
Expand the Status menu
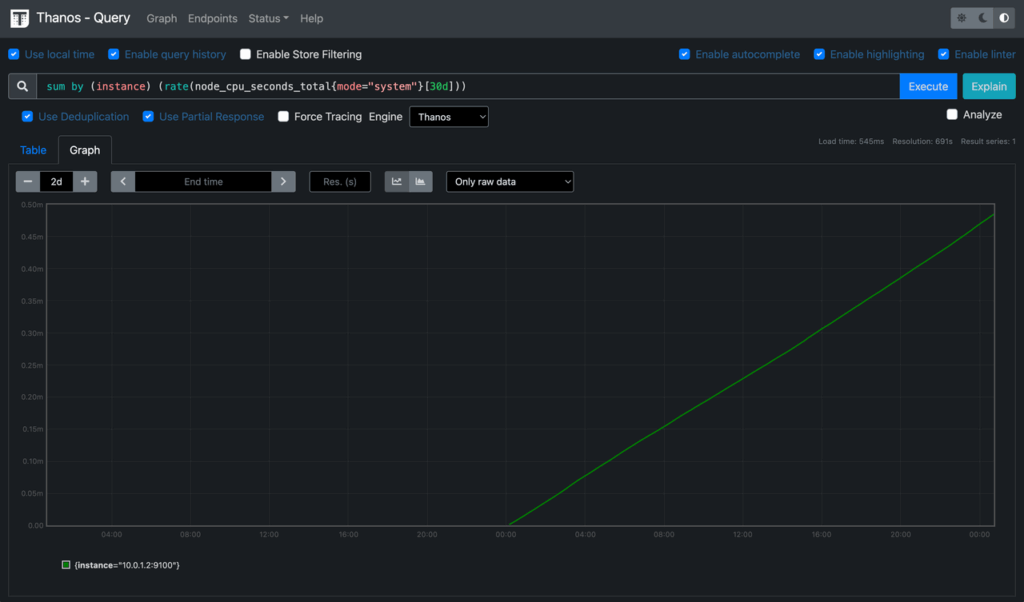point(268,18)
